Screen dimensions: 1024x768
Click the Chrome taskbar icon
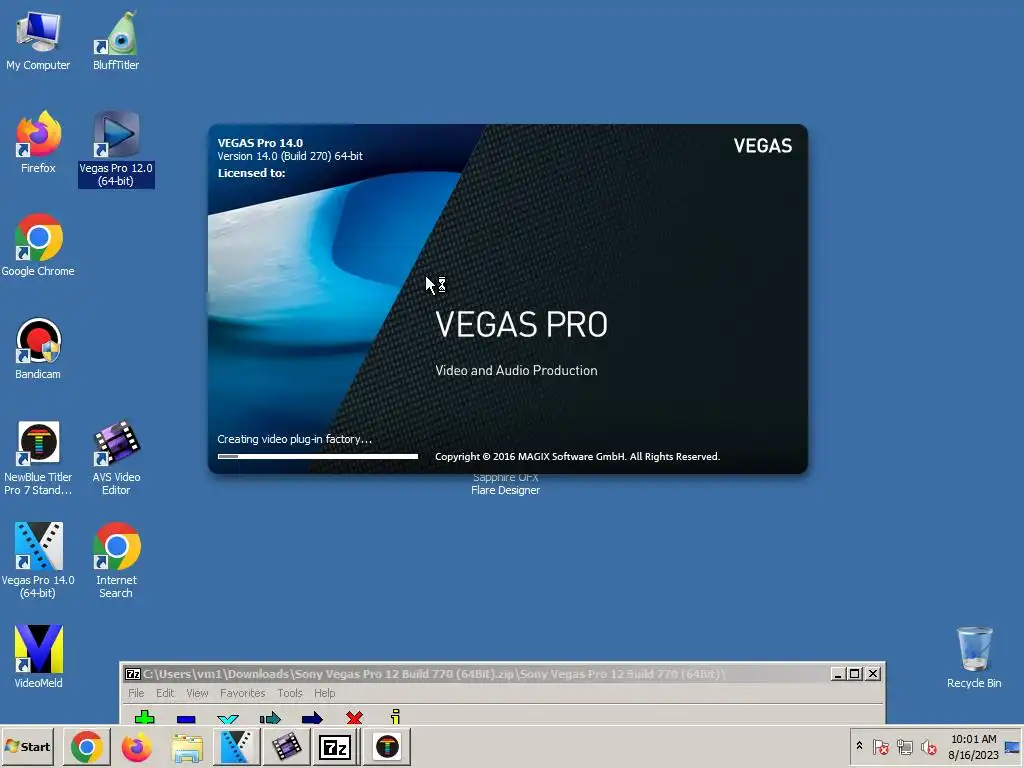pyautogui.click(x=87, y=747)
